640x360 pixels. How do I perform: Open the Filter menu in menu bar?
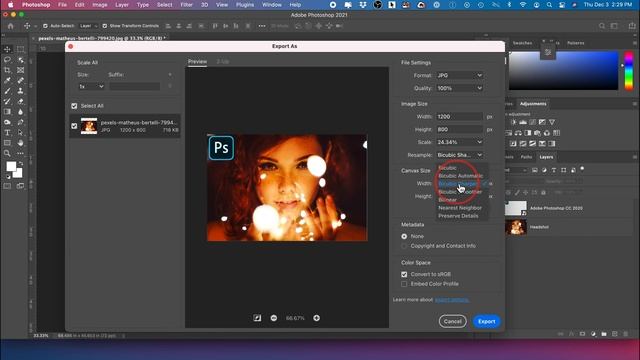(187, 5)
